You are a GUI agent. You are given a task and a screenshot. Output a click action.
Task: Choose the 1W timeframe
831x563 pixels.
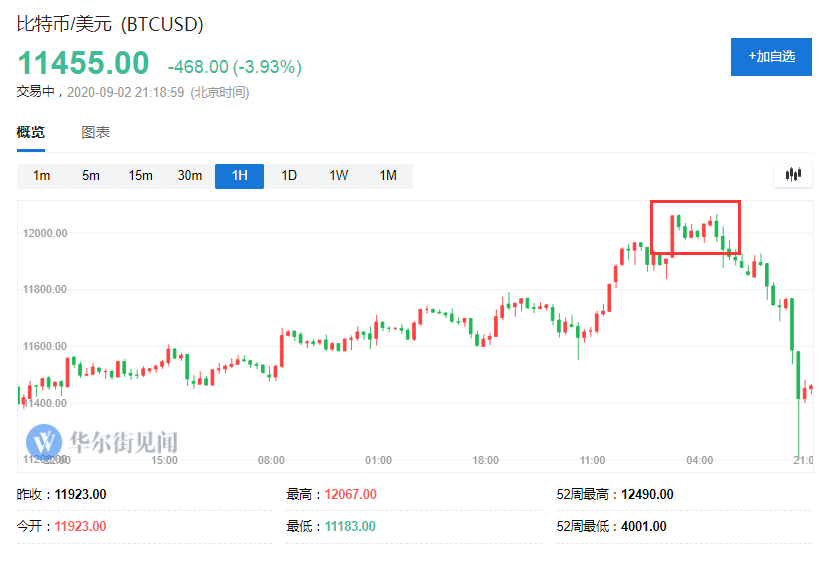339,176
